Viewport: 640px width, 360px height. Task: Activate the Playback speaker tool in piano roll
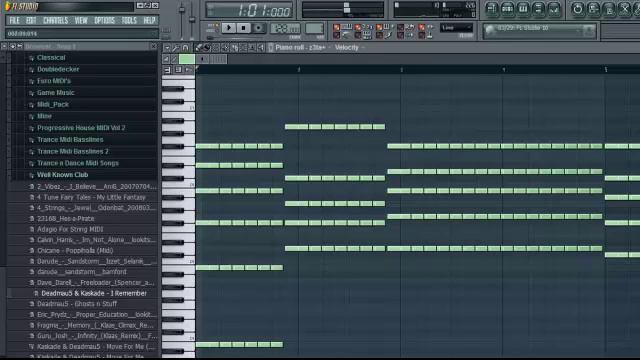coord(261,48)
